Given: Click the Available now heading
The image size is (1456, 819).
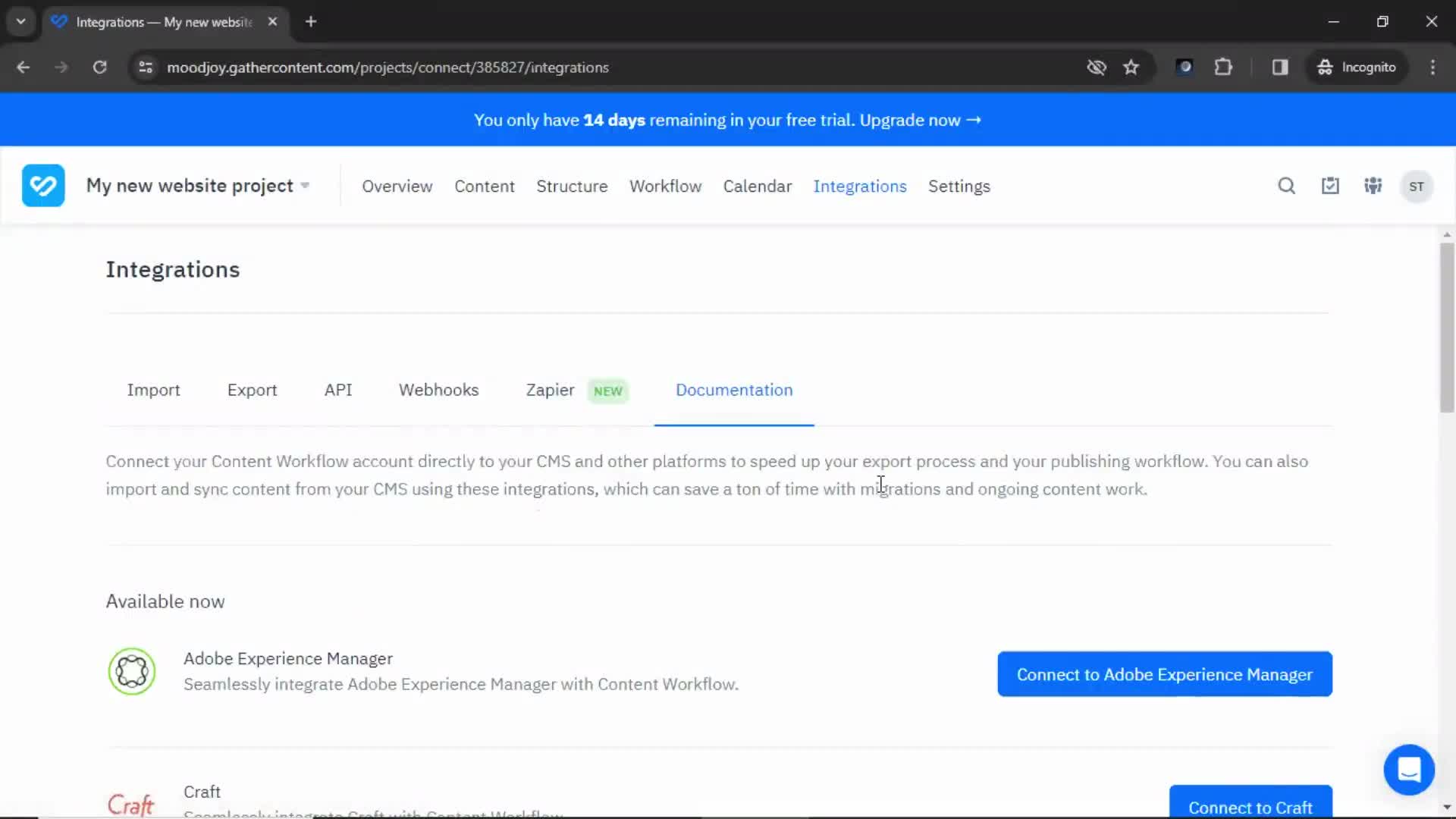Looking at the screenshot, I should (165, 601).
